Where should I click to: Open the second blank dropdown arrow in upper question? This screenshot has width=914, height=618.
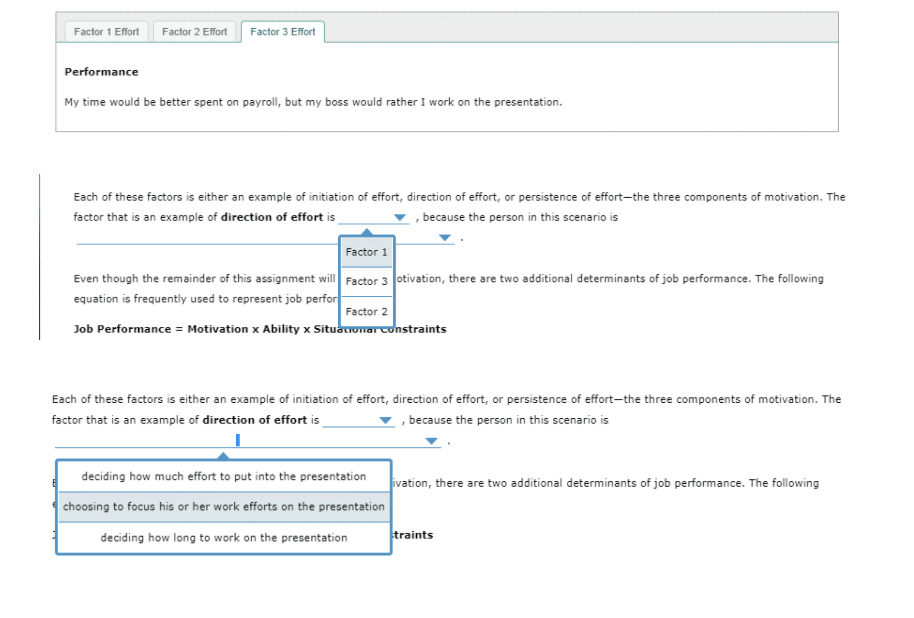(x=443, y=237)
